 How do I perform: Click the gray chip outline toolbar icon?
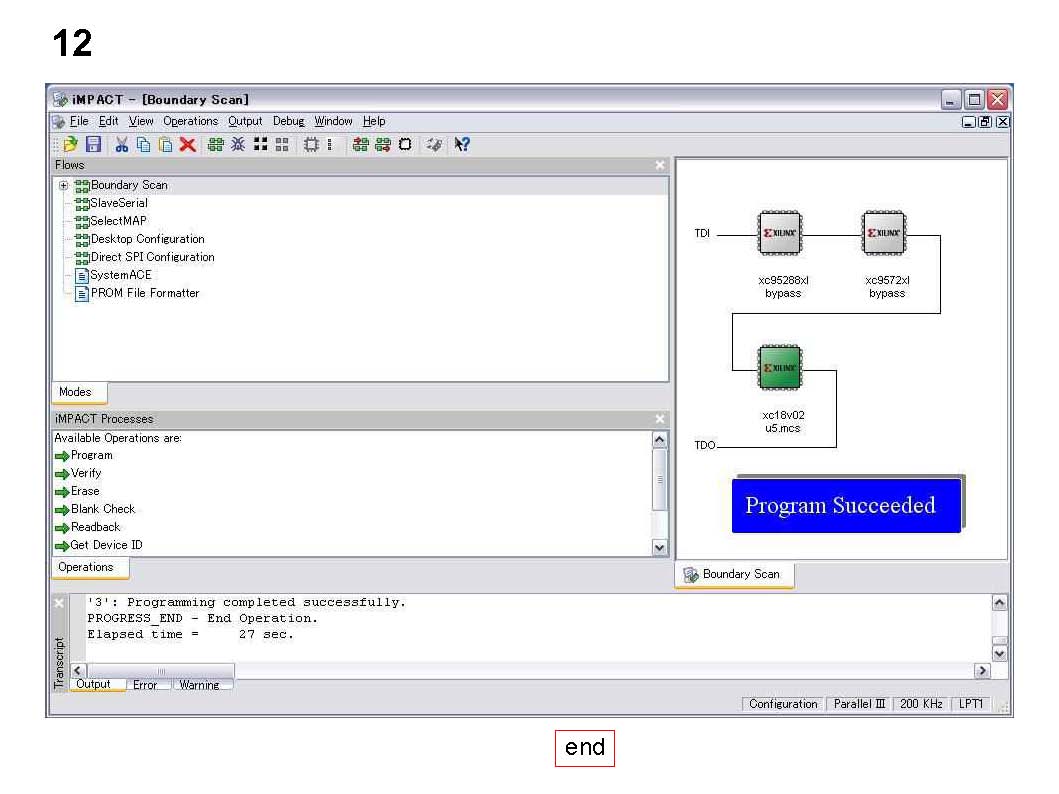point(311,144)
